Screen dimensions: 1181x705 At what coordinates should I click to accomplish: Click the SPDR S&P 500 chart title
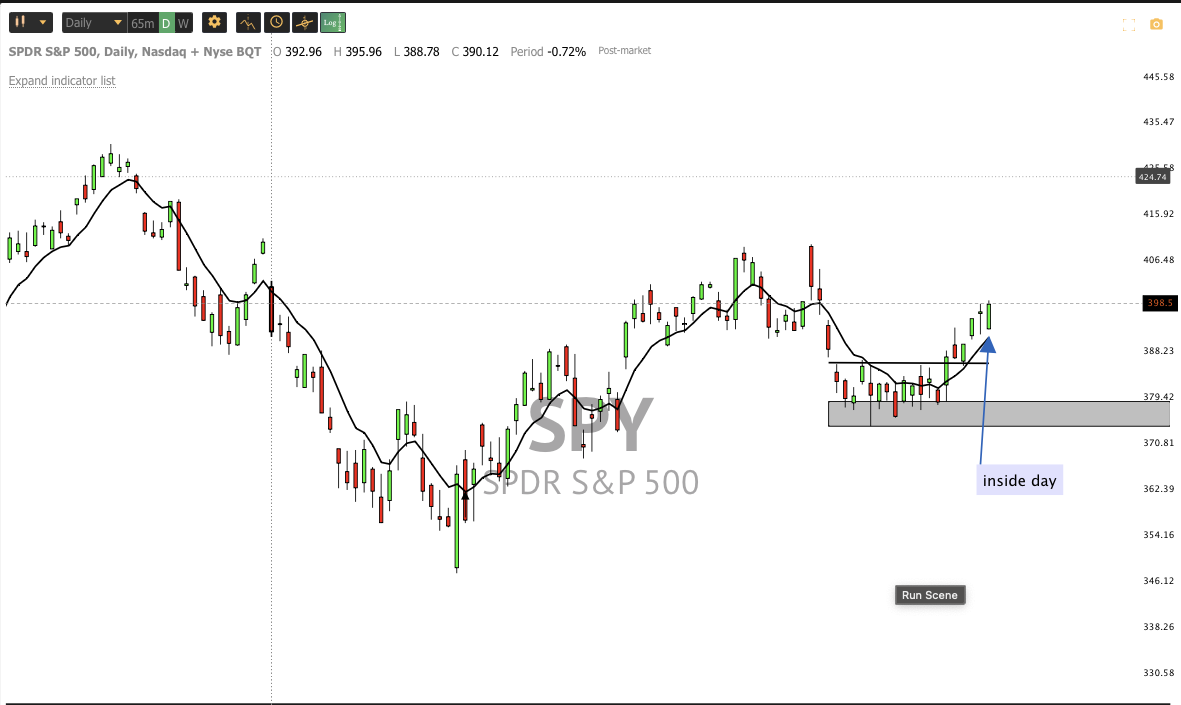[135, 51]
